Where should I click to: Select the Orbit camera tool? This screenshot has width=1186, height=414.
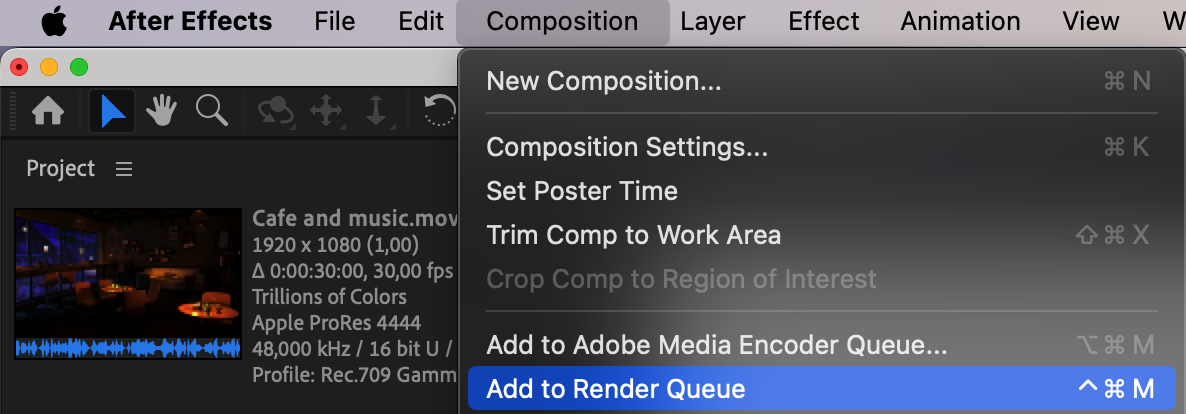(276, 112)
